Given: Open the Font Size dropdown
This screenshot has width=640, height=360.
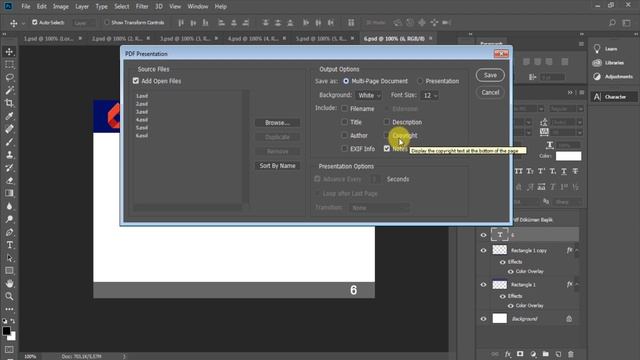Looking at the screenshot, I should click(x=429, y=95).
